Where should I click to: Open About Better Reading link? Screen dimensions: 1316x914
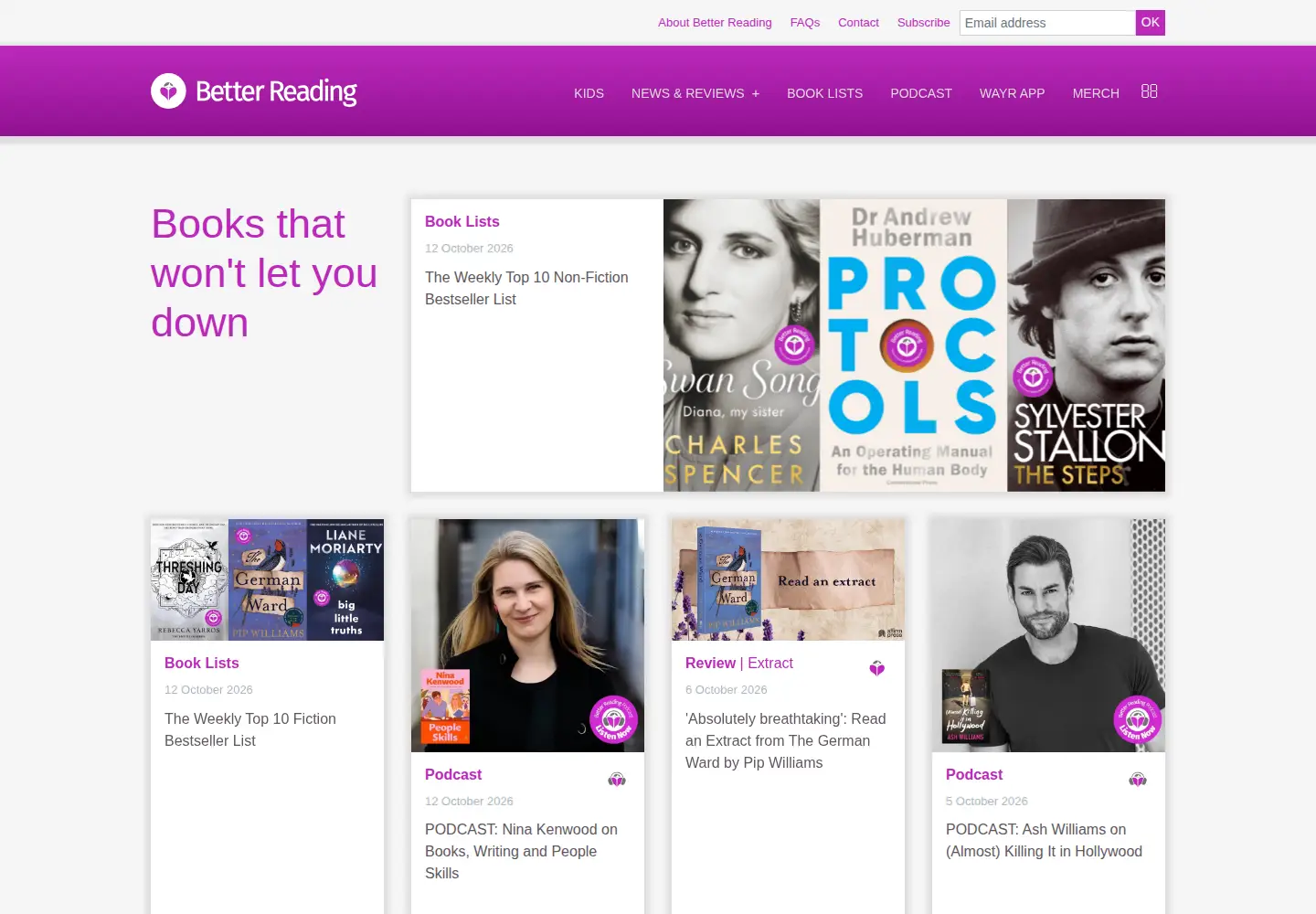(x=715, y=23)
